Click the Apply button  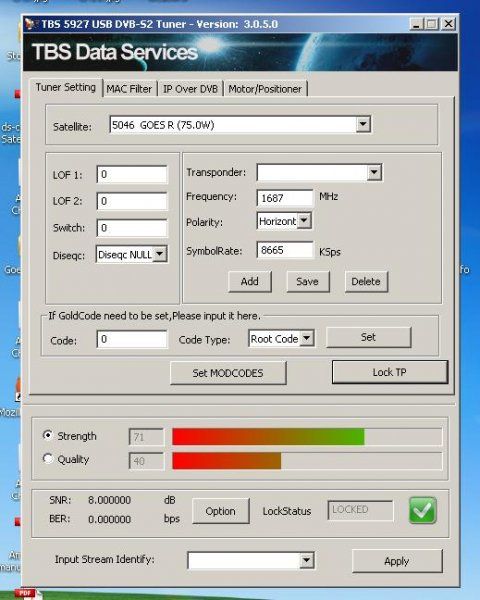coord(397,561)
